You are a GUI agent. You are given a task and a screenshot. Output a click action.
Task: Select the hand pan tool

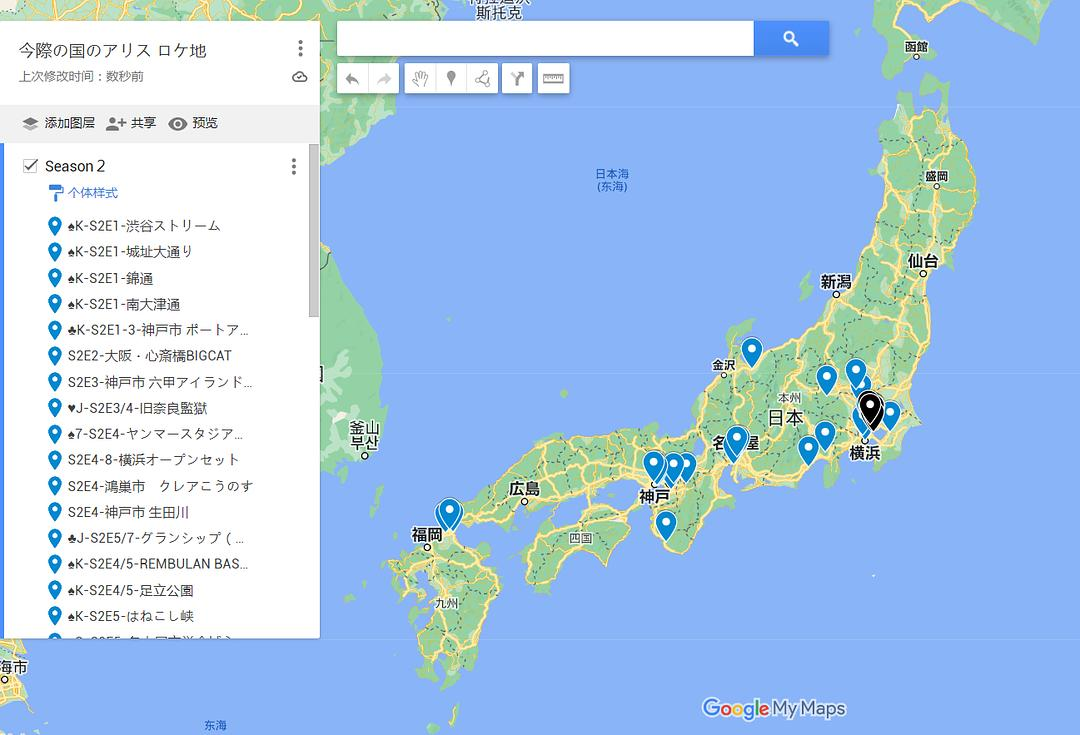click(x=421, y=78)
